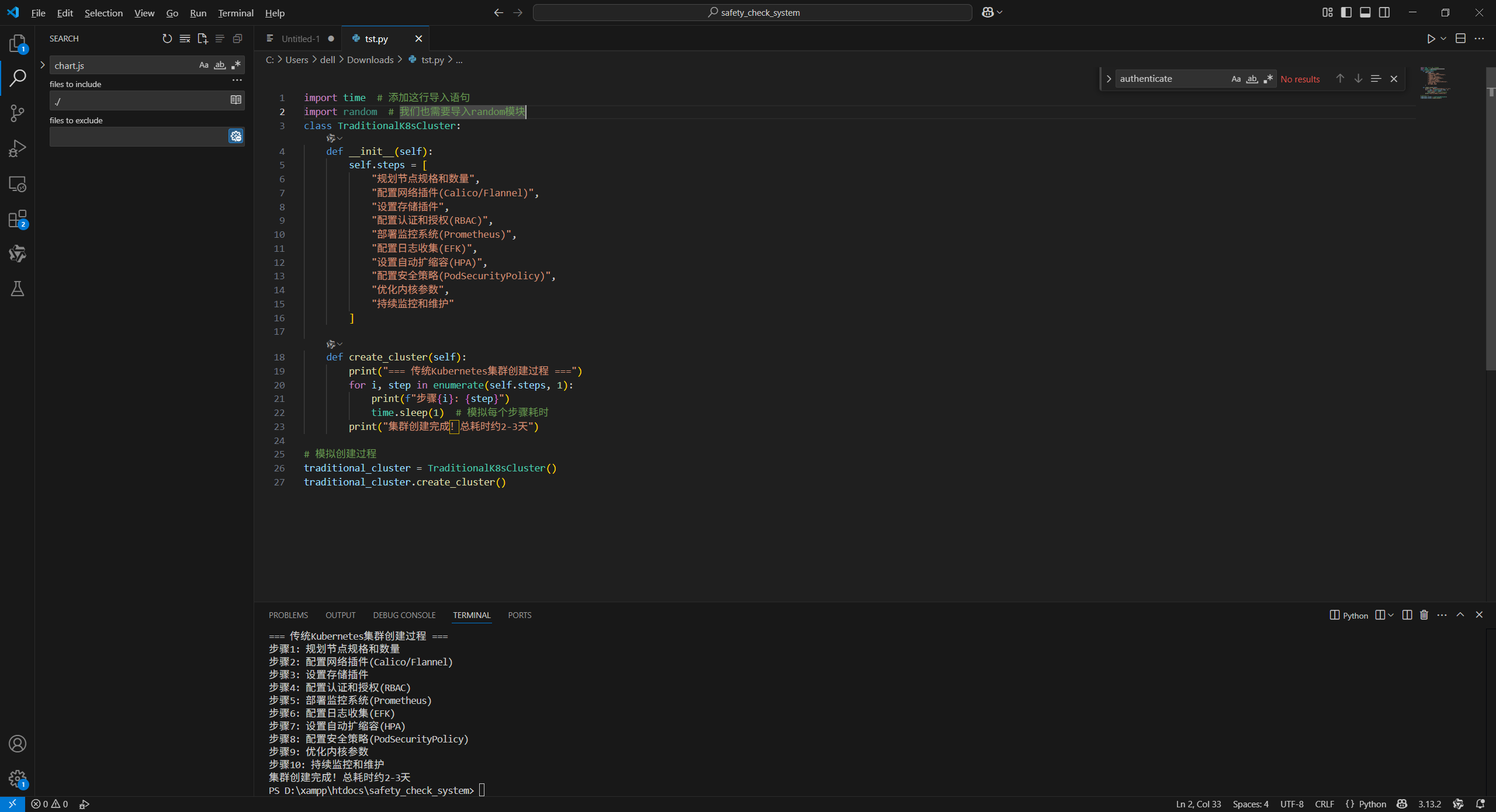
Task: Open the Selection menu
Action: [x=103, y=13]
